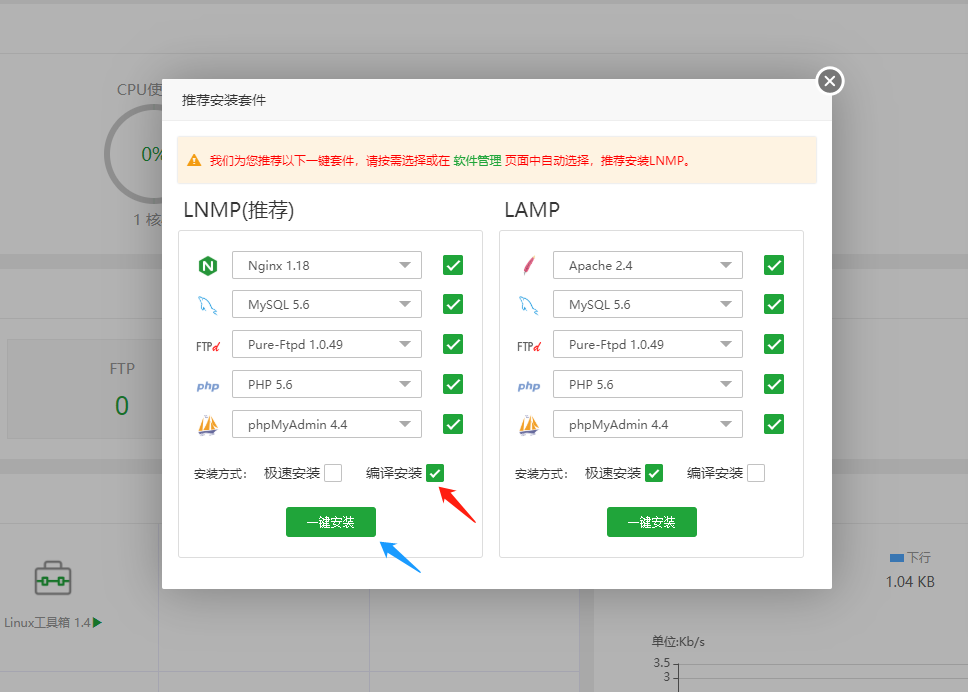968x692 pixels.
Task: Click 一键安装 button under LAMP
Action: coord(652,522)
